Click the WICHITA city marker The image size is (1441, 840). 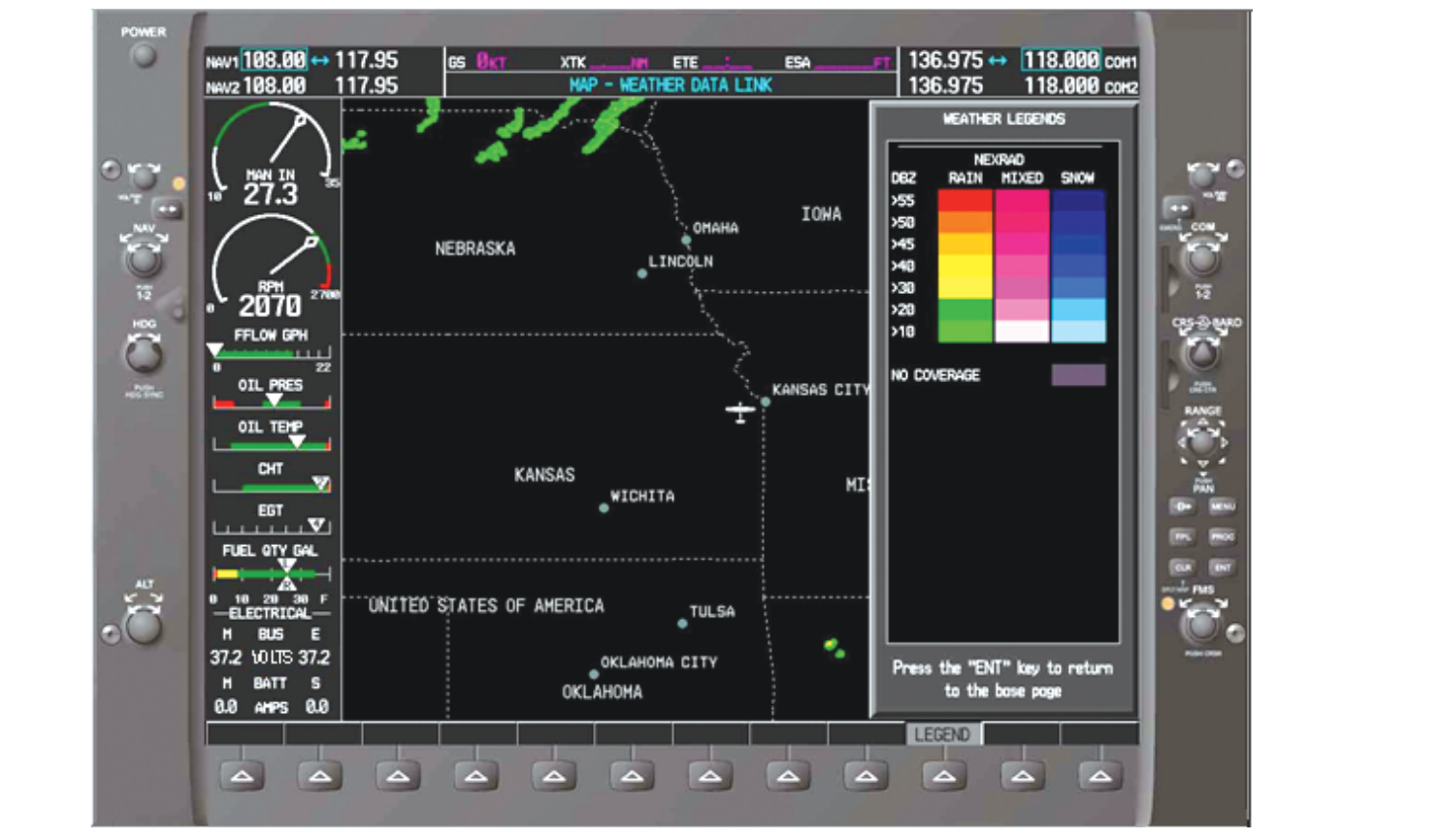pyautogui.click(x=604, y=507)
